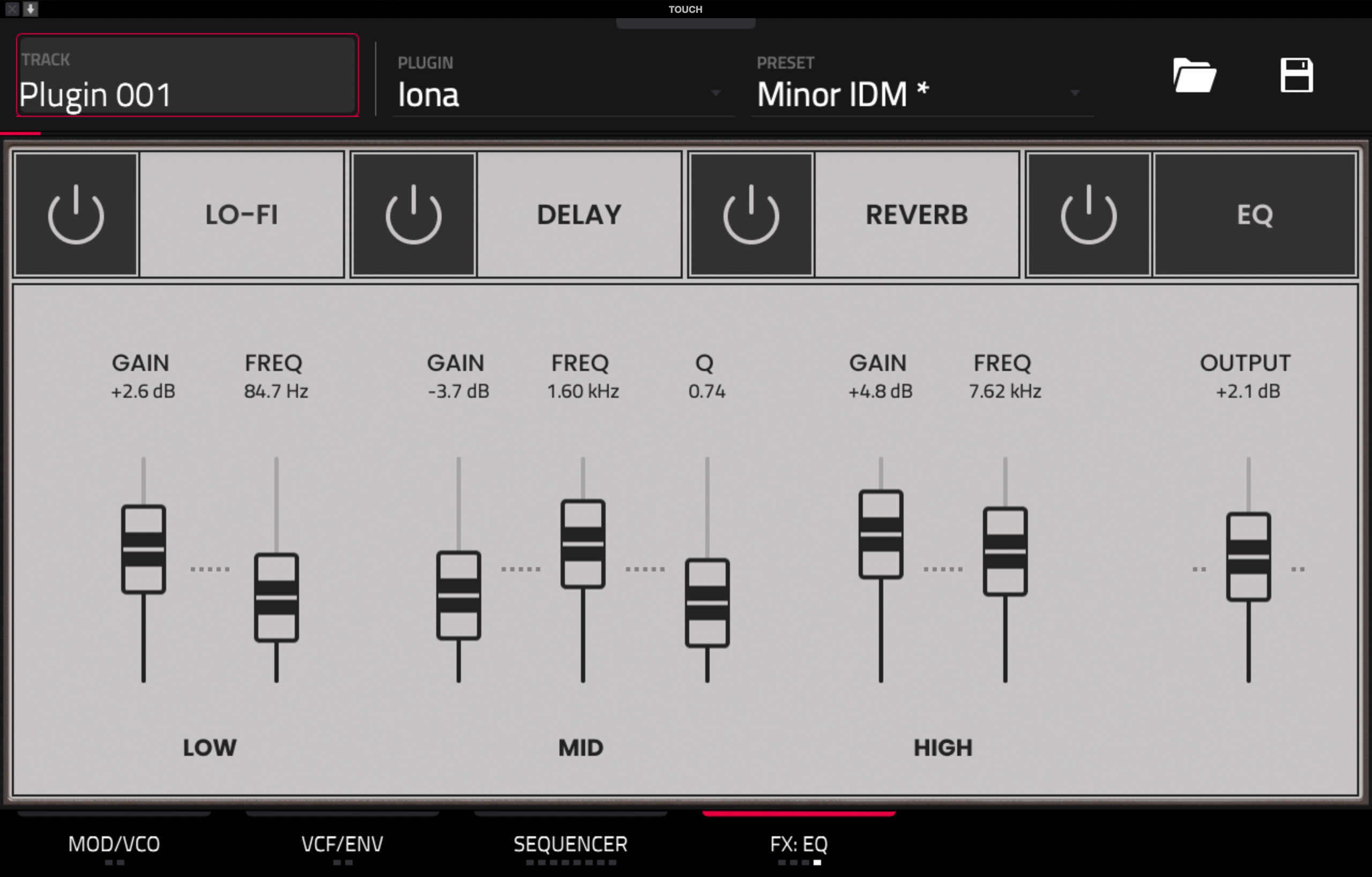Click the MID Q slider handle
Viewport: 1372px width, 877px height.
coord(706,603)
